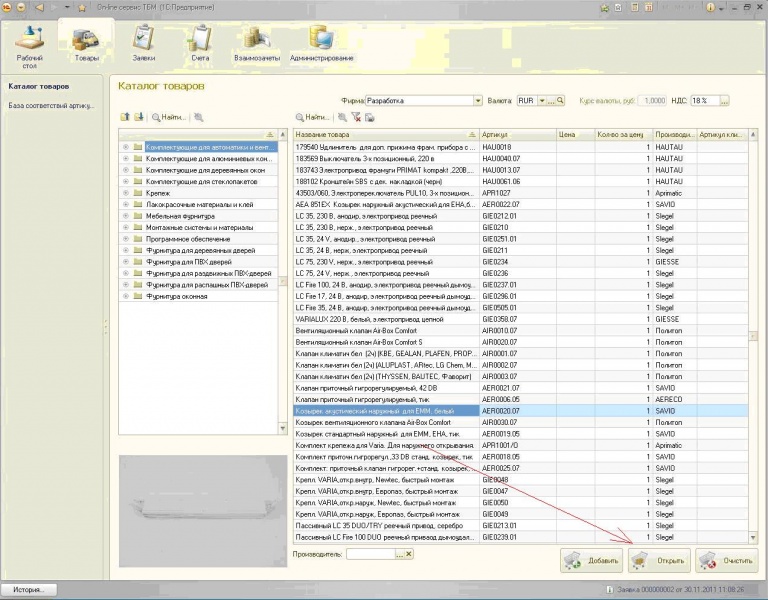Image resolution: width=768 pixels, height=600 pixels.
Task: Click the clear filter funnel icon
Action: [356, 117]
